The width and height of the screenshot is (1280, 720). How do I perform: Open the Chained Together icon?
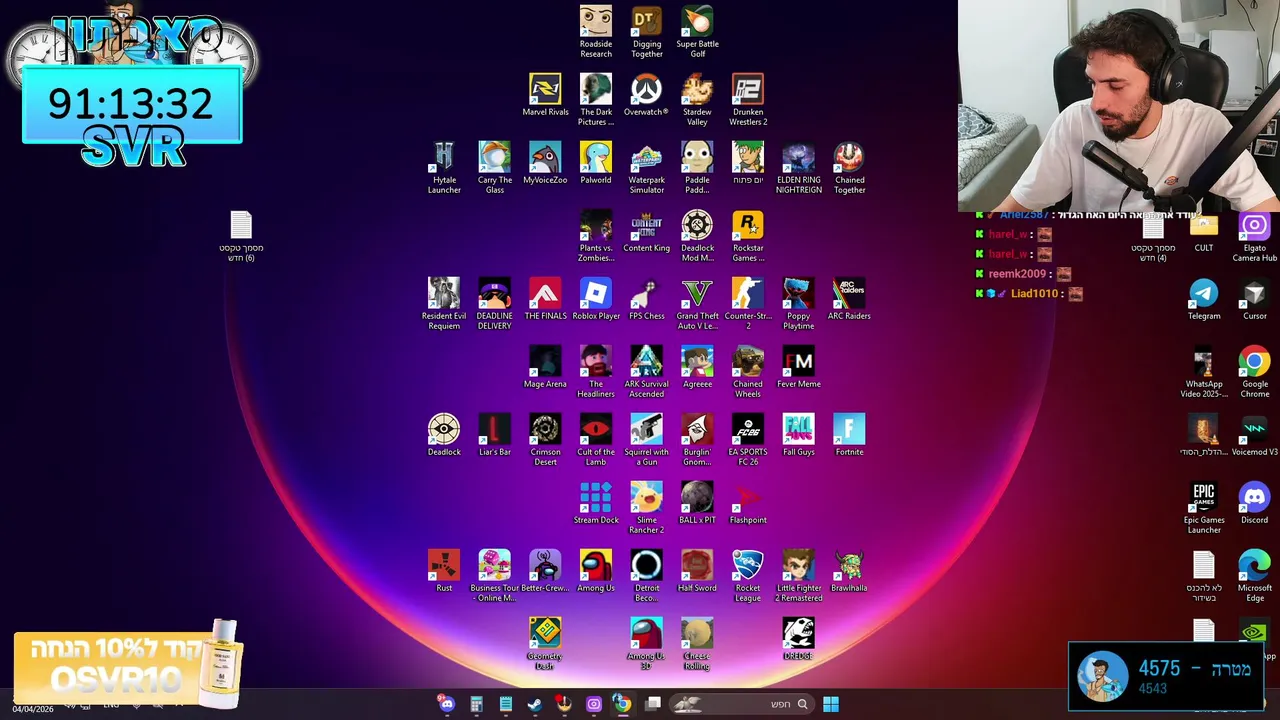[x=849, y=167]
